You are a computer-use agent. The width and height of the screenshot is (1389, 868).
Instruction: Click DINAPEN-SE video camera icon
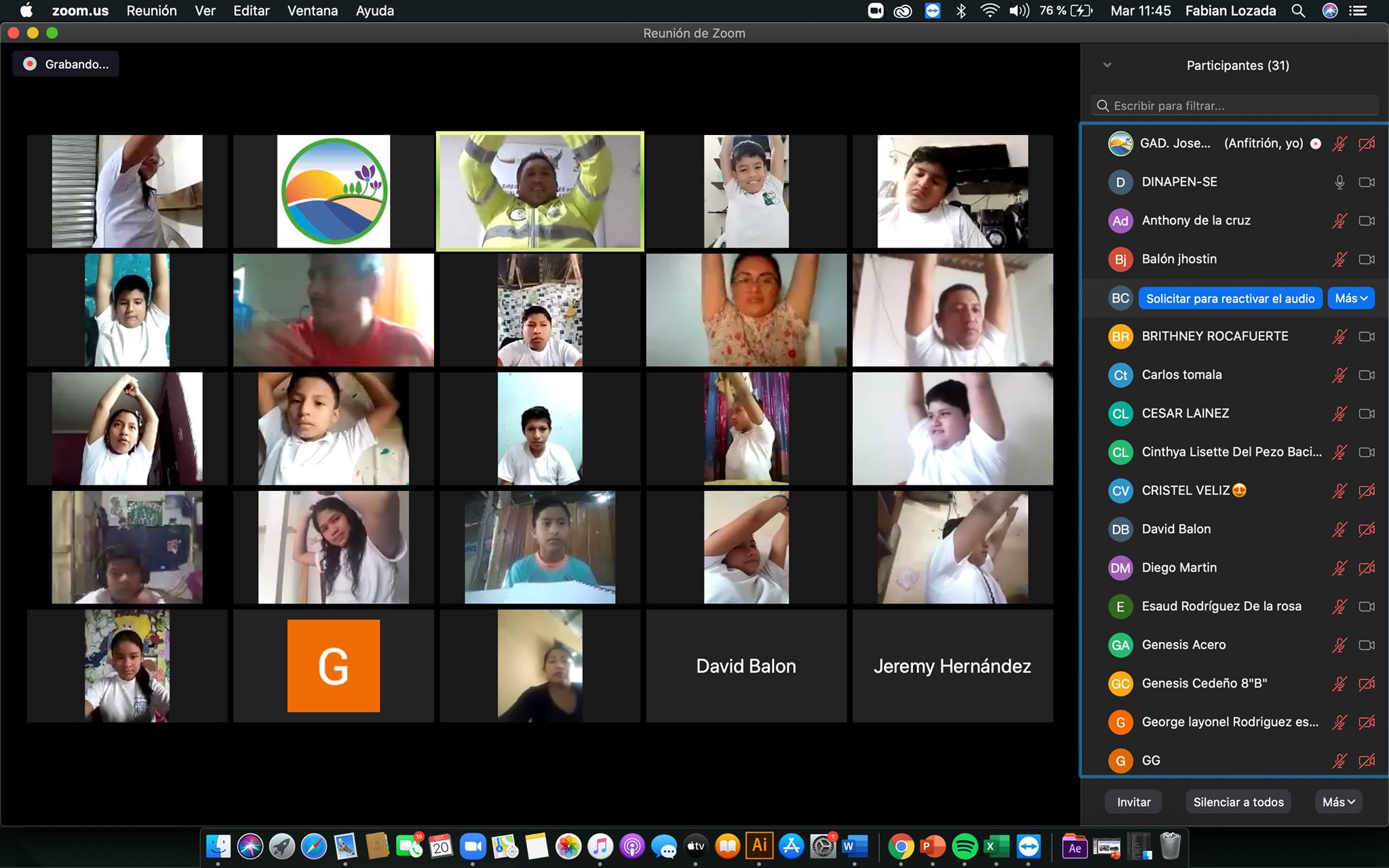click(x=1367, y=182)
